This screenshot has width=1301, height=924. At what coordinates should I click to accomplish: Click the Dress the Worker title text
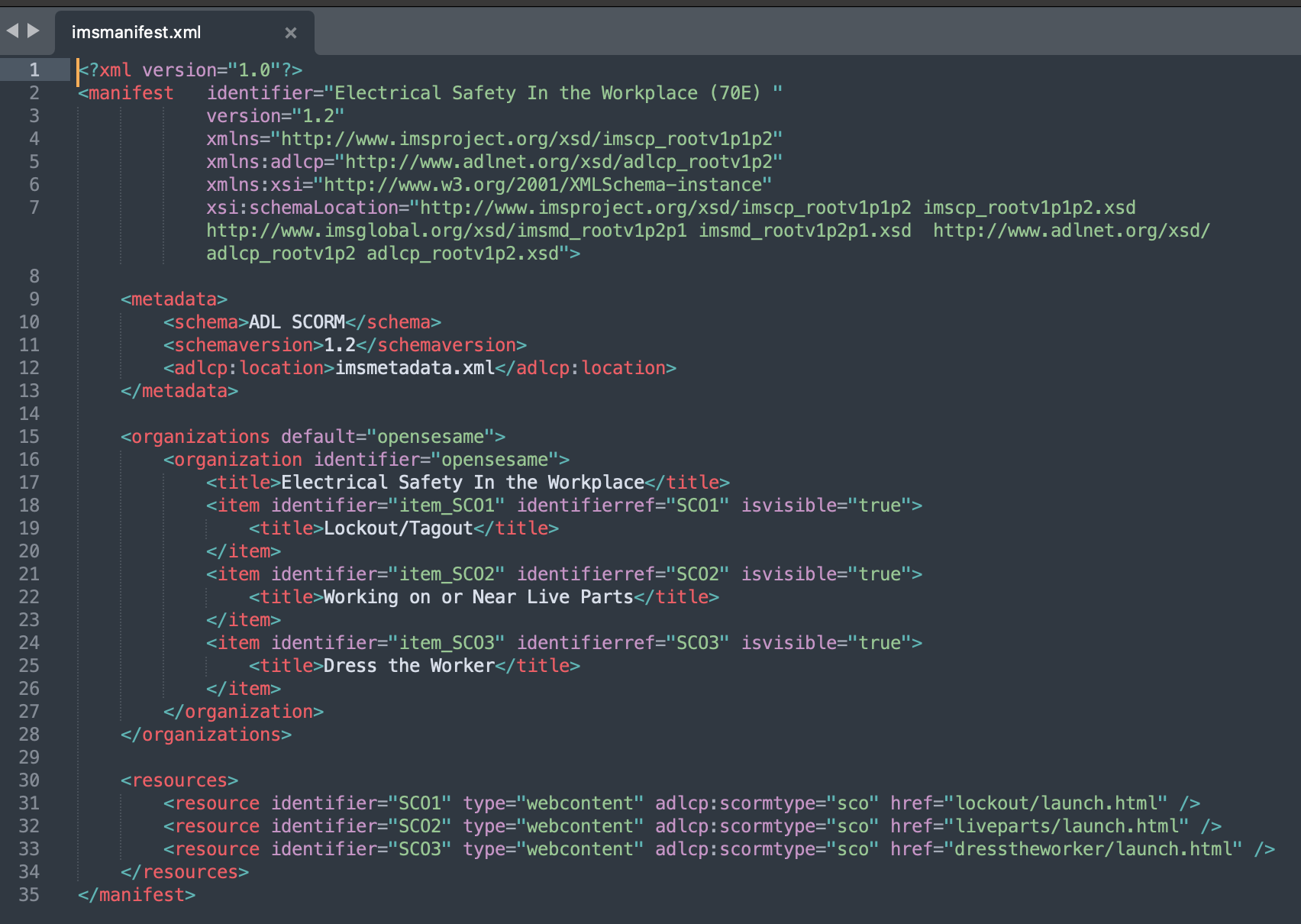click(409, 666)
